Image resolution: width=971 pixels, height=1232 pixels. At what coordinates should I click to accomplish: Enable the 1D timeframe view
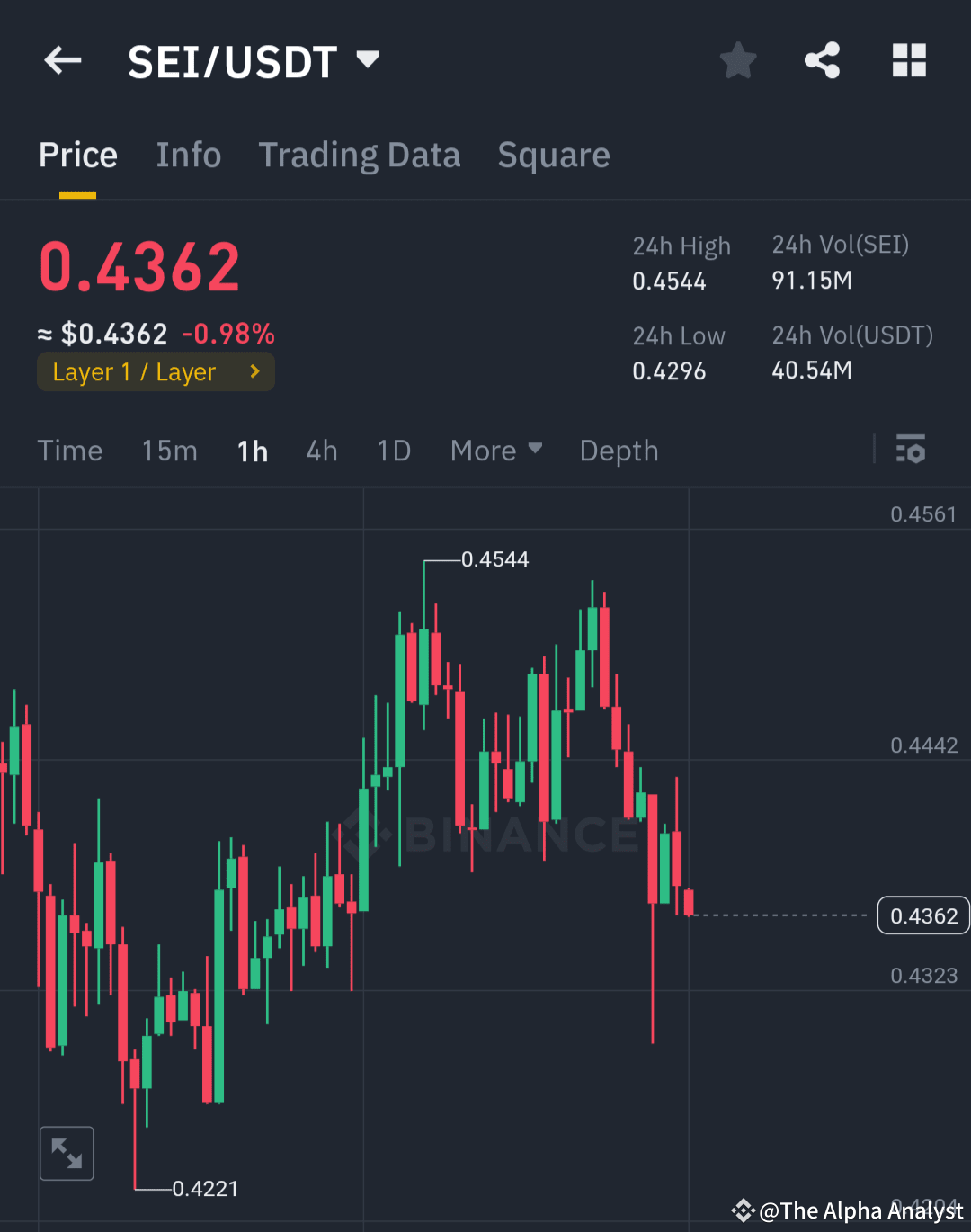393,451
